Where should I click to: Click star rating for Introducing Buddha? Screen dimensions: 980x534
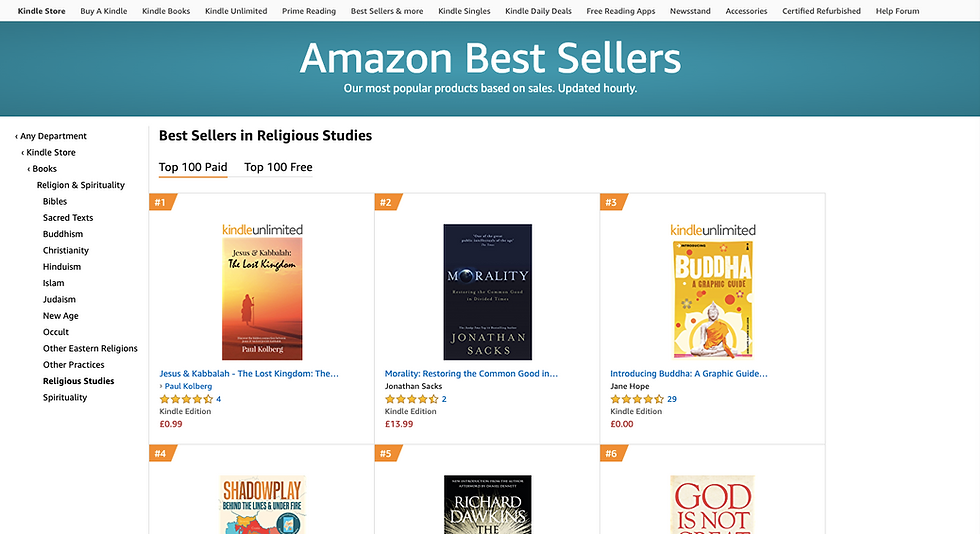click(x=636, y=399)
